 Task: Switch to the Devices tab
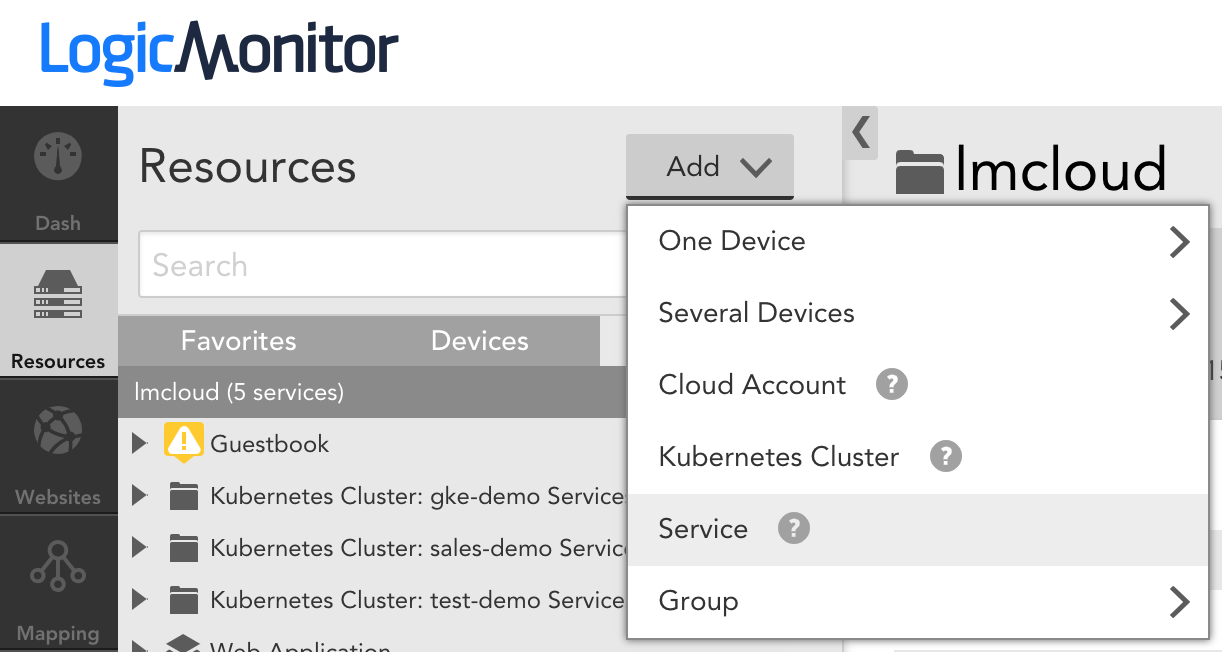point(480,341)
